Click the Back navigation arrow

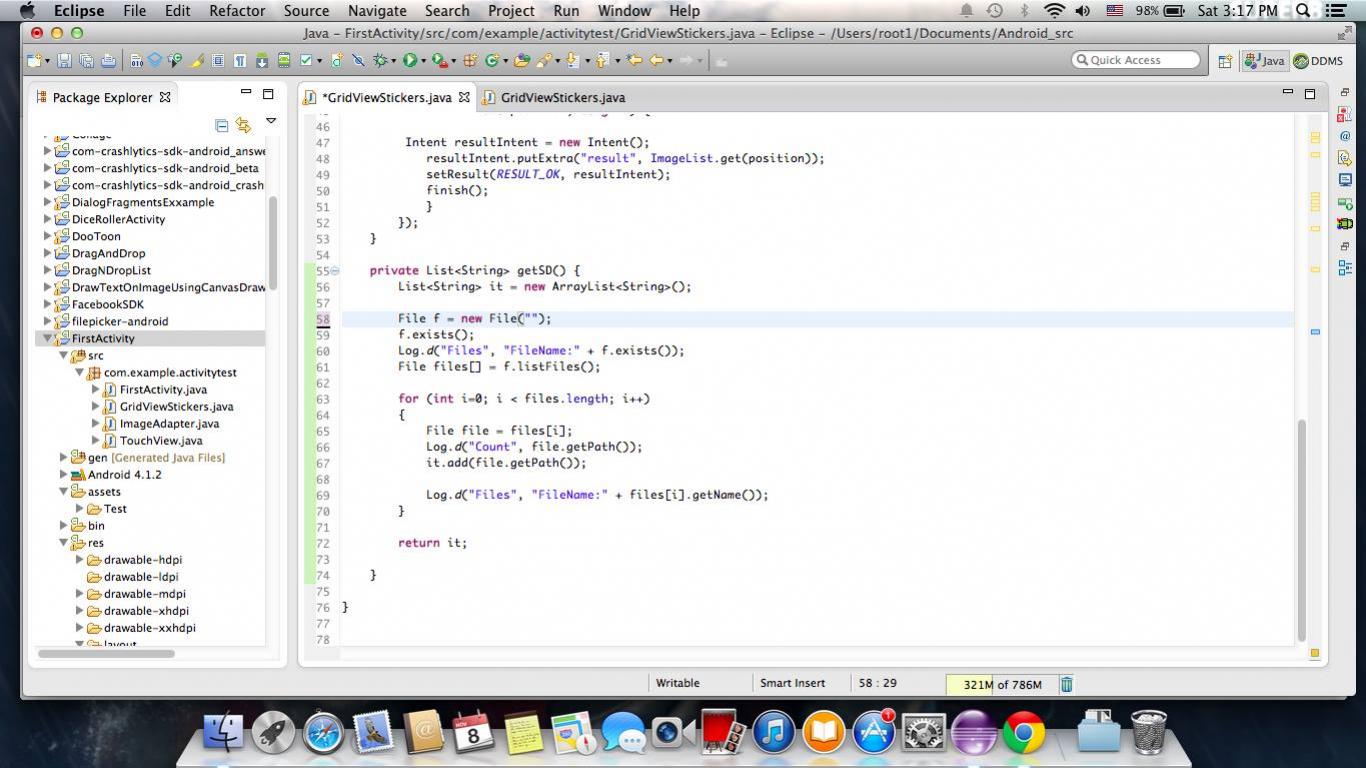656,60
